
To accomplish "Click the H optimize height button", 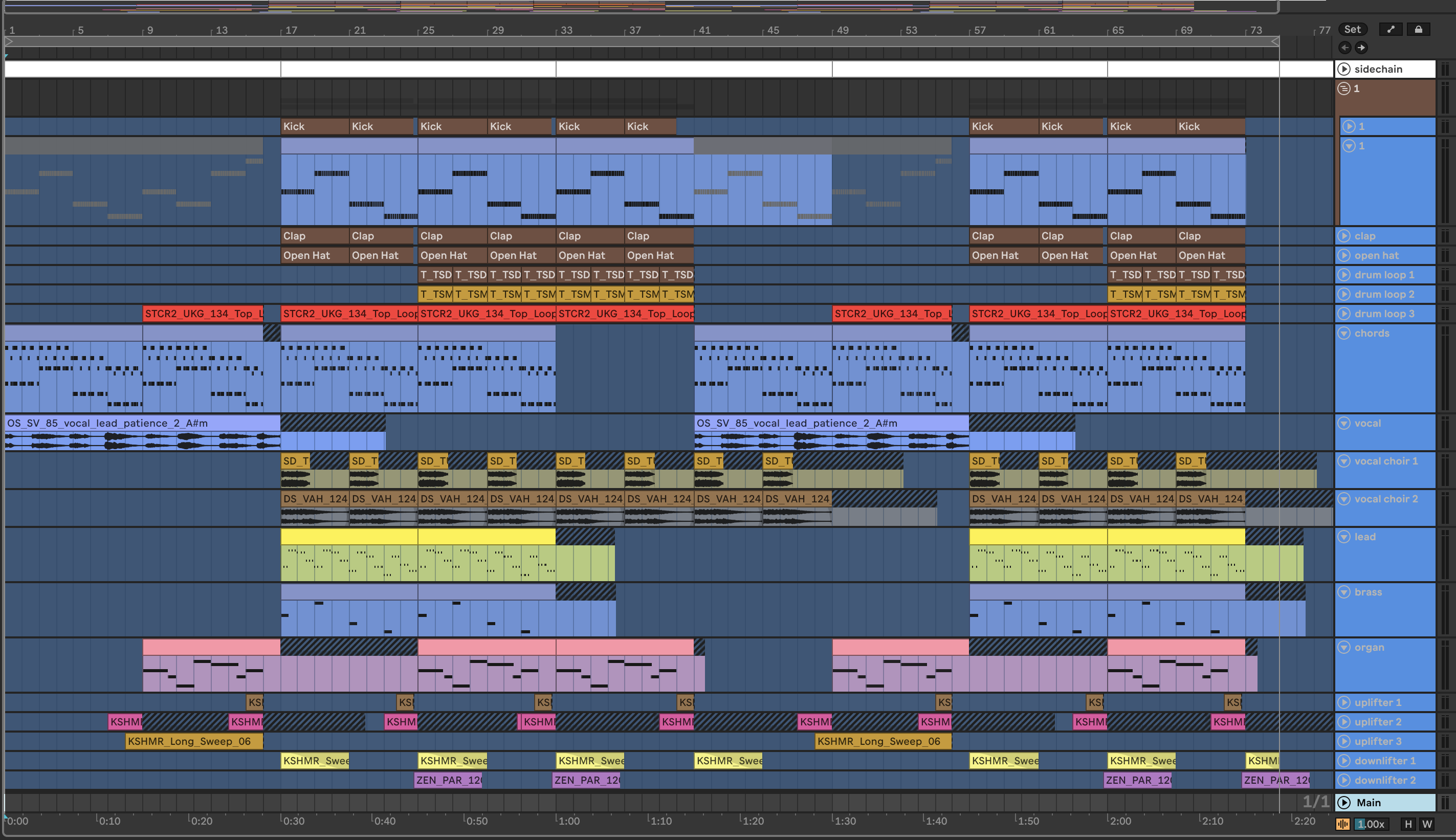I will tap(1408, 824).
